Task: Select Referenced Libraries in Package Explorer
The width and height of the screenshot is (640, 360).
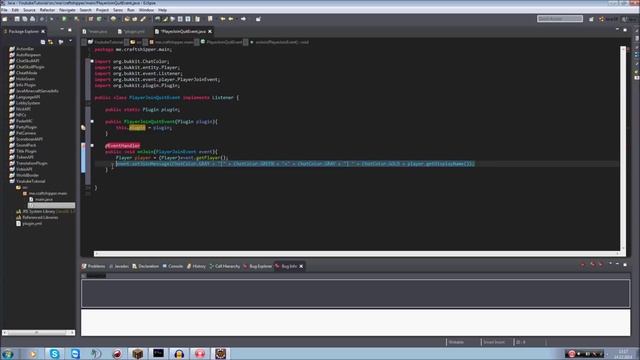Action: coord(37,217)
